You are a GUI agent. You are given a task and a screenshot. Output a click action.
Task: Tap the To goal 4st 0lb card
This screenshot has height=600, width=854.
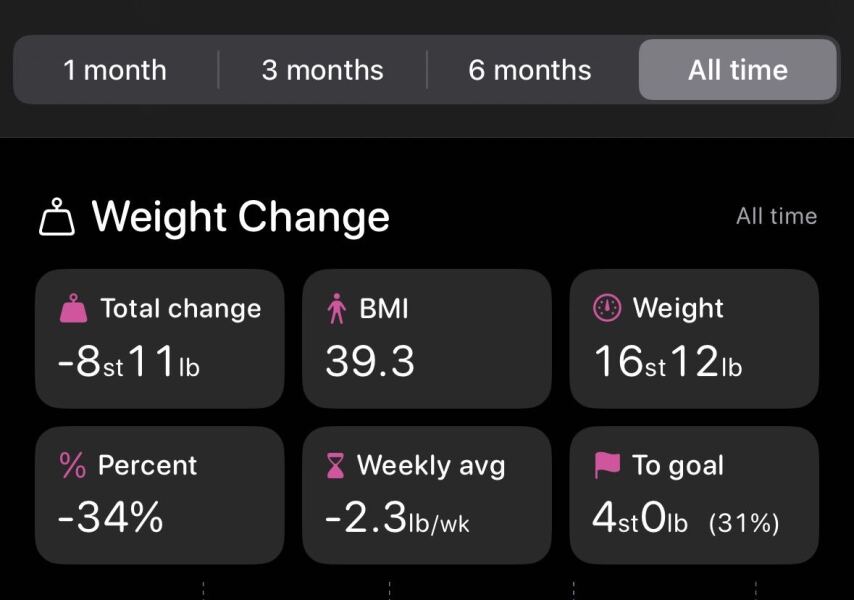click(694, 495)
